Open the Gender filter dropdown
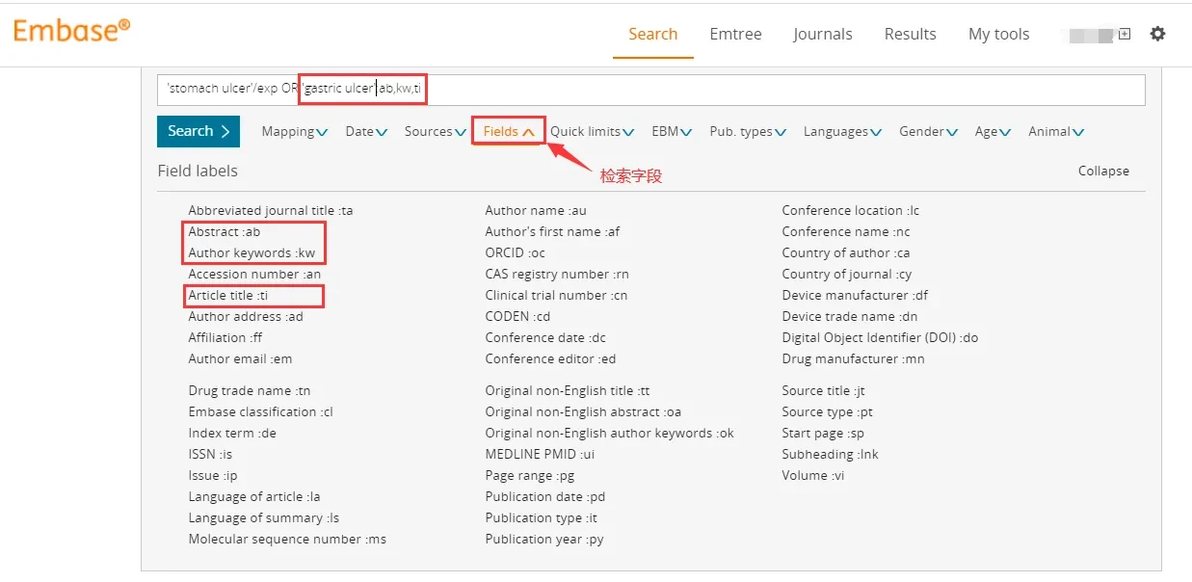The height and width of the screenshot is (582, 1192). (928, 132)
